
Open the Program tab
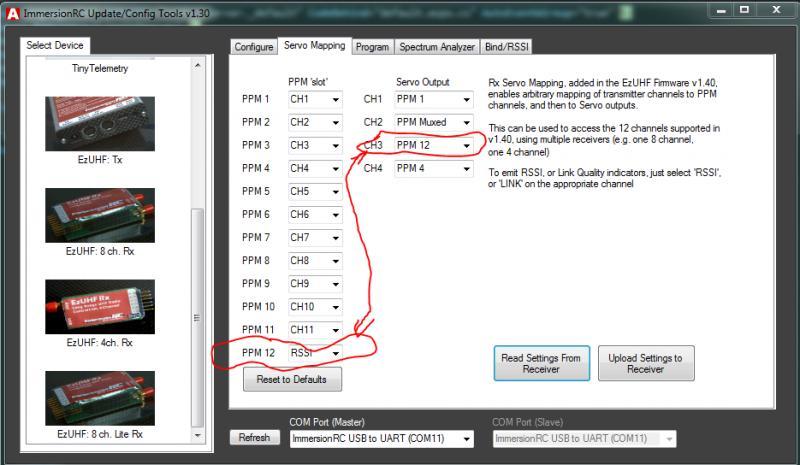pos(372,47)
